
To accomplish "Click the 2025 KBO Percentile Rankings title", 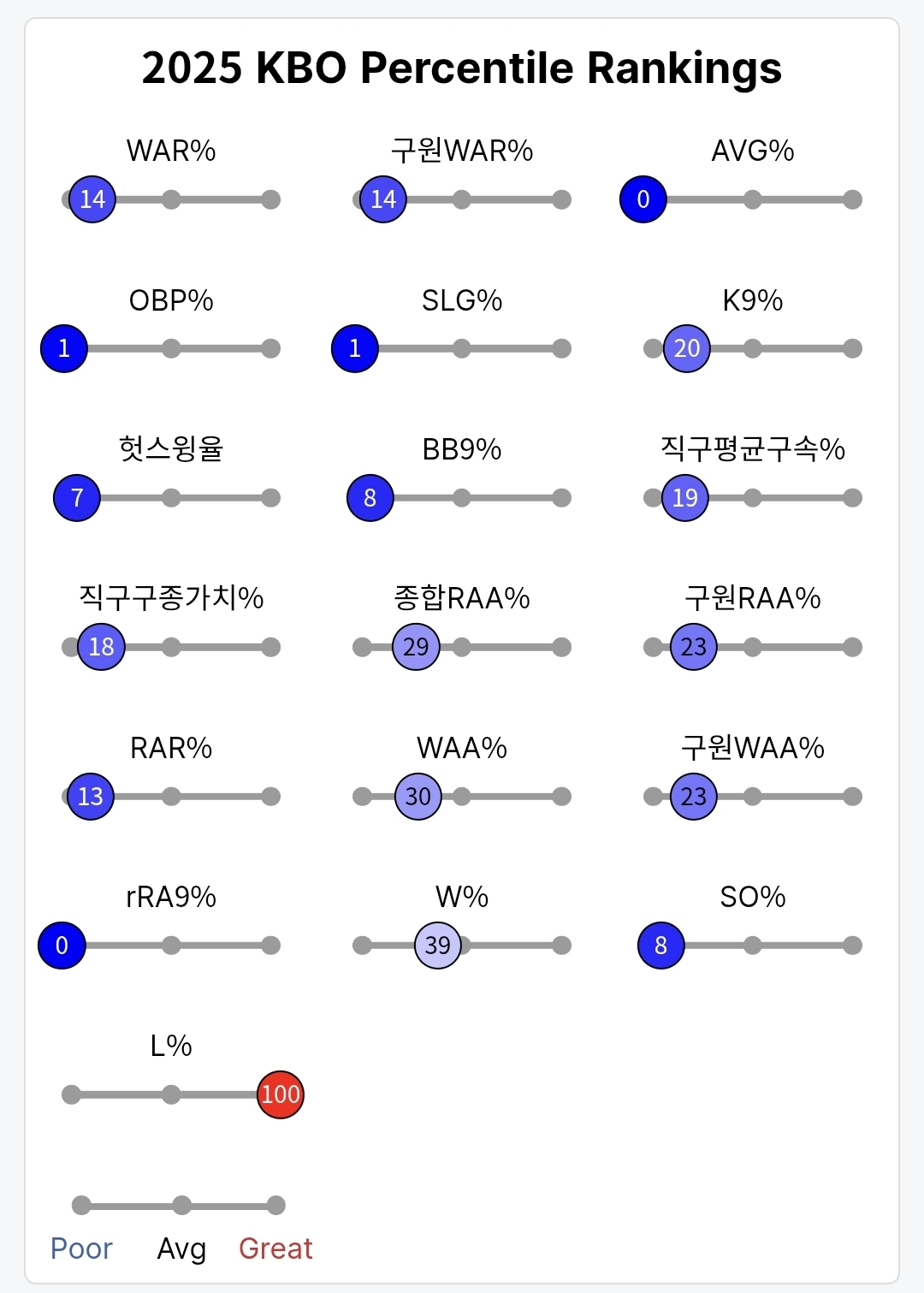I will click(x=462, y=68).
